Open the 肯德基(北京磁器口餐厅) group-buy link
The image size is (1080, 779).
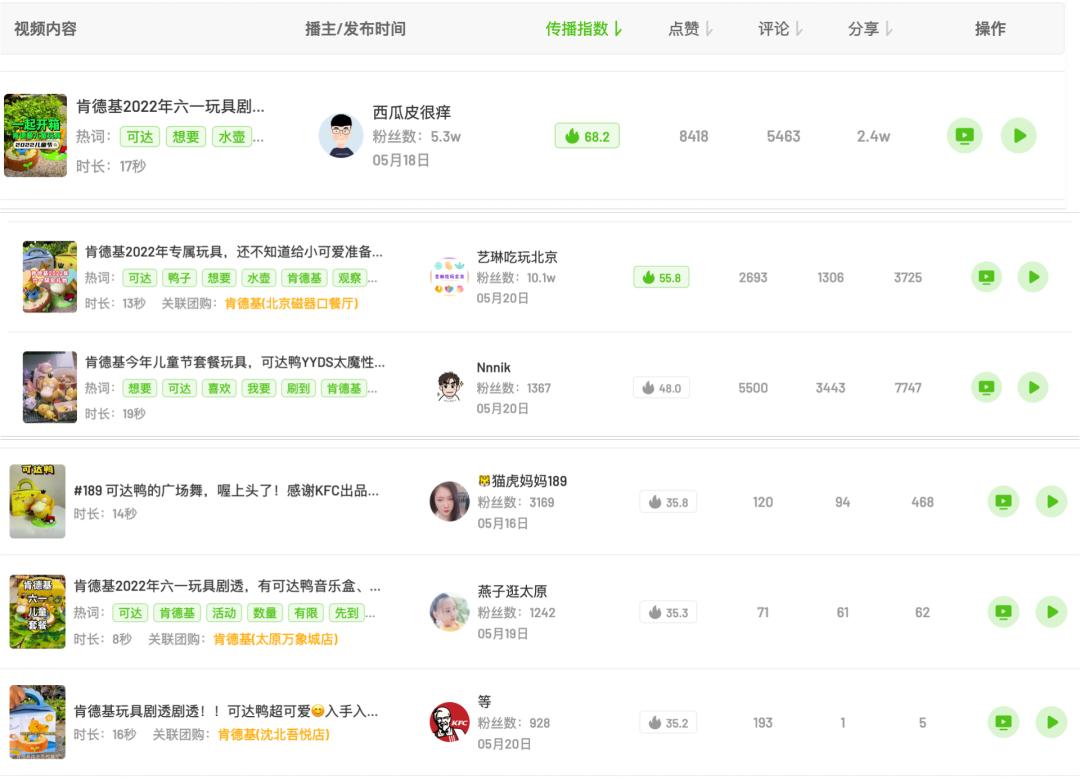point(291,303)
